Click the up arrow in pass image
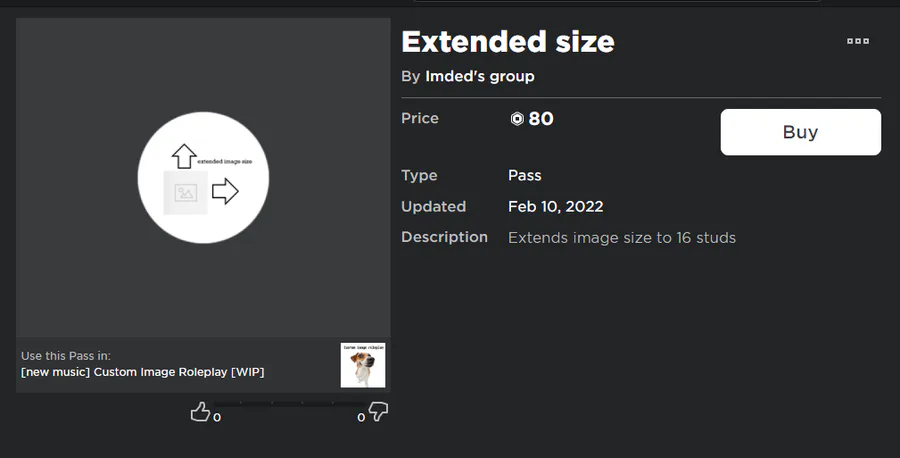900x458 pixels. pyautogui.click(x=183, y=156)
